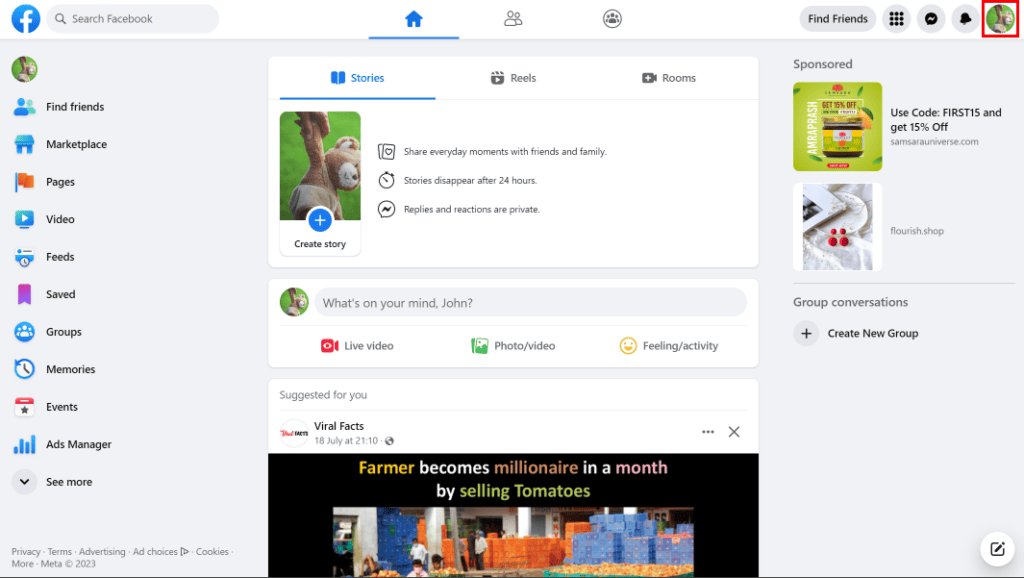Select the Home icon in top navigation
The width and height of the screenshot is (1024, 578).
tap(413, 18)
